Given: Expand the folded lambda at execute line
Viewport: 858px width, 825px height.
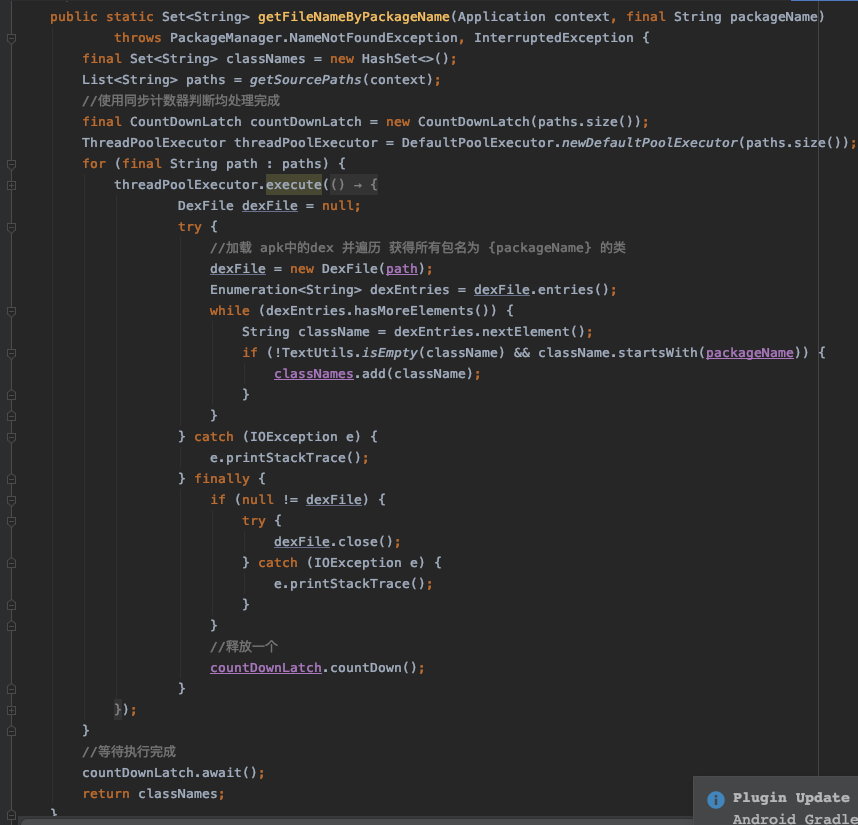Looking at the screenshot, I should [11, 185].
